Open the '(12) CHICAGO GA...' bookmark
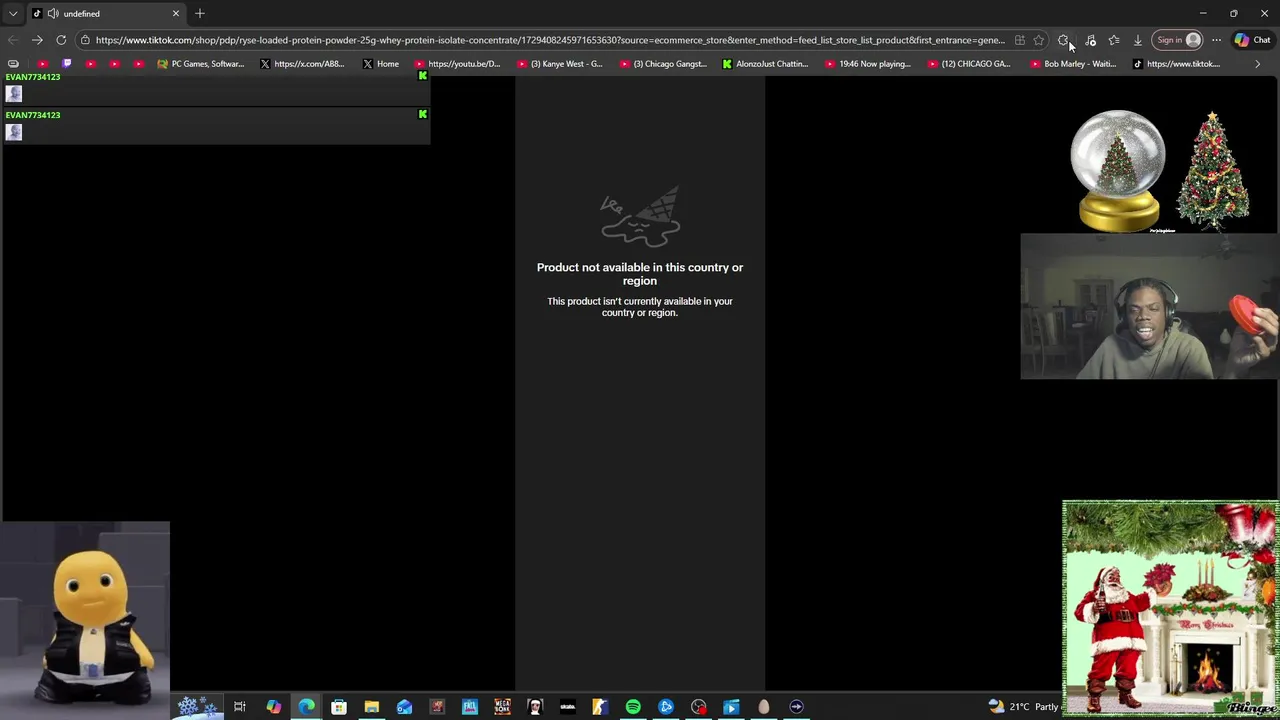 tap(970, 64)
